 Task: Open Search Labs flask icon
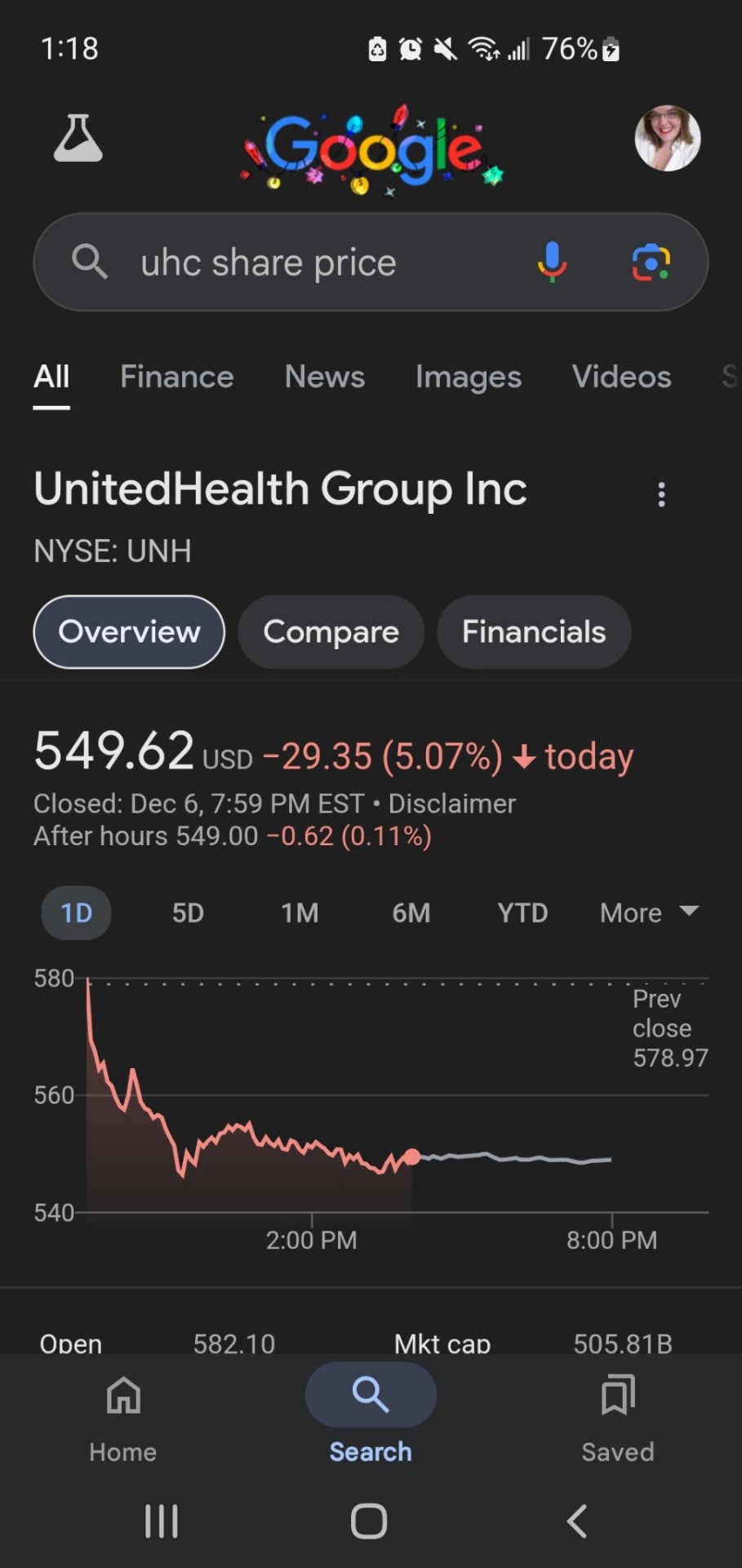tap(78, 138)
